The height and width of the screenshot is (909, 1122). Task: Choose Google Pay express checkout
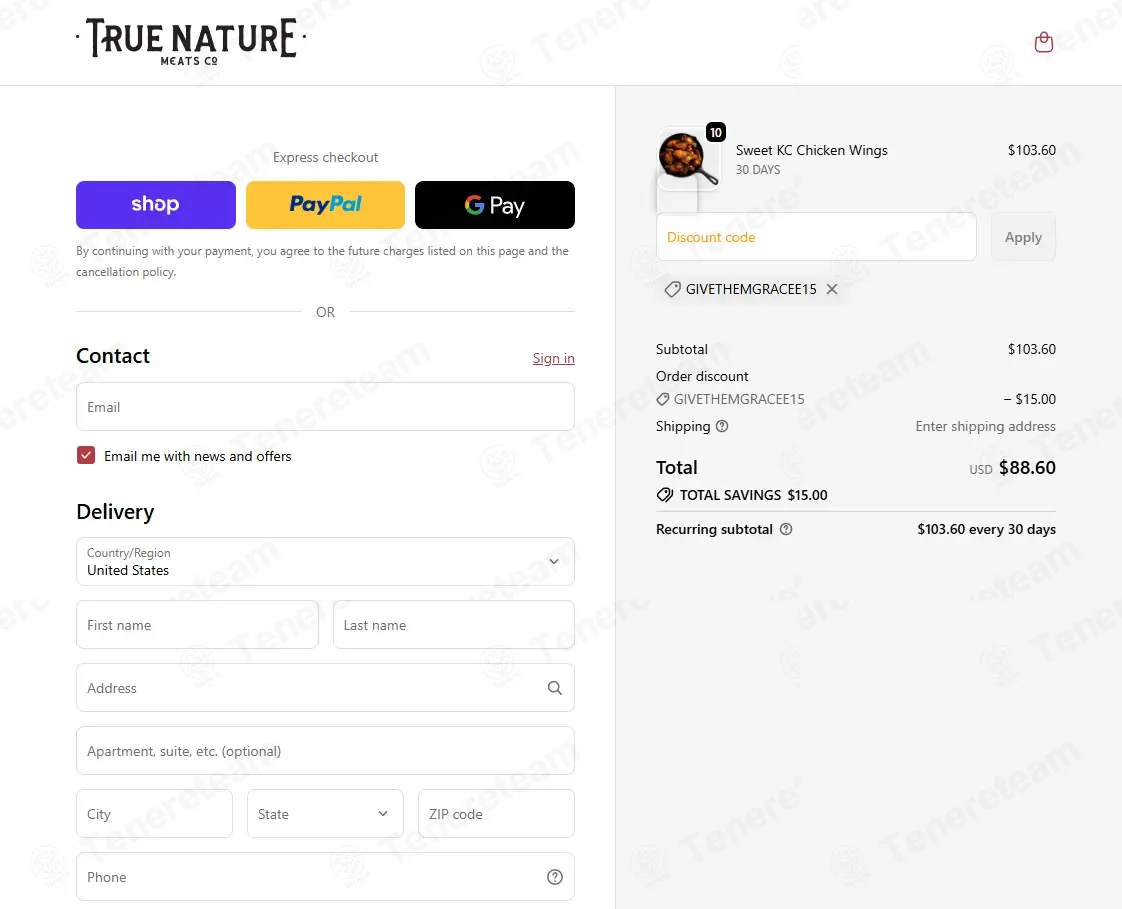point(494,205)
